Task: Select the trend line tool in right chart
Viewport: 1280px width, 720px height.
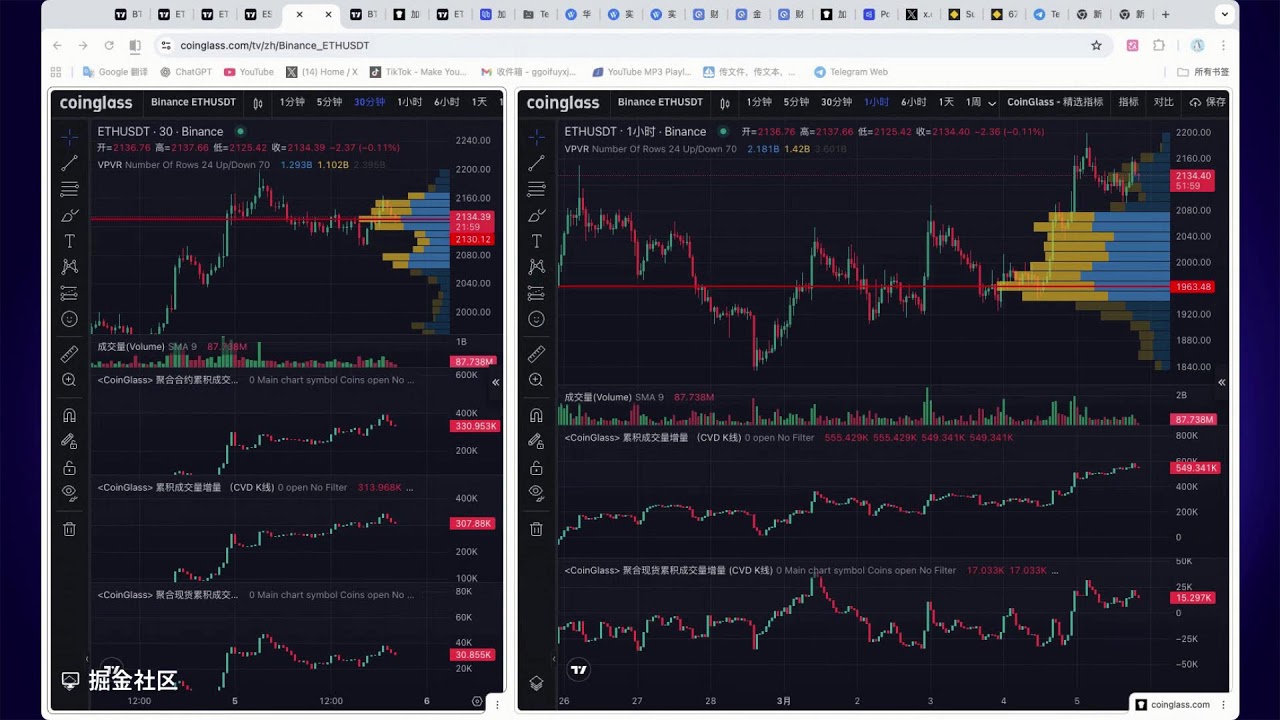Action: tap(536, 163)
